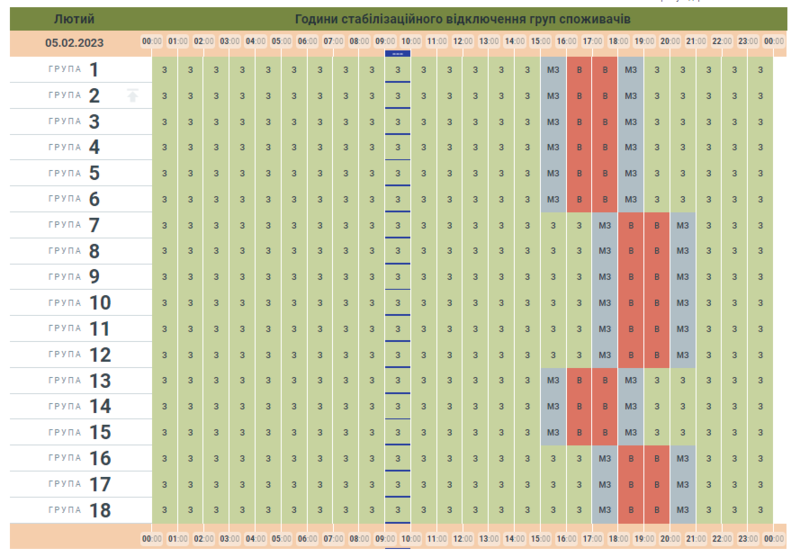Click the Лютий month header
Viewport: 800px width, 557px height.
[74, 19]
